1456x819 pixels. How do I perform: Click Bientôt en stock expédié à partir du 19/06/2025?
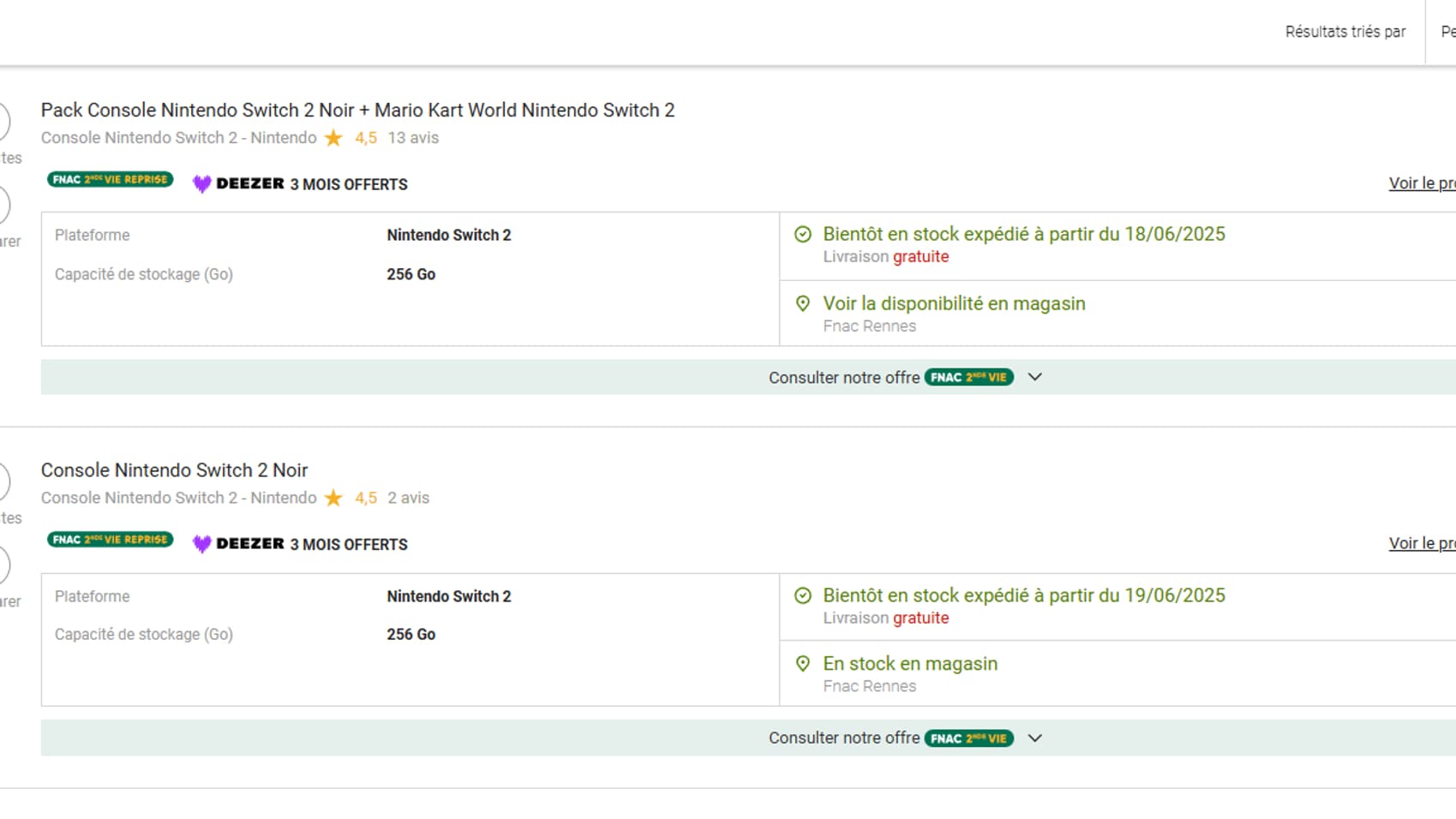(x=1024, y=595)
